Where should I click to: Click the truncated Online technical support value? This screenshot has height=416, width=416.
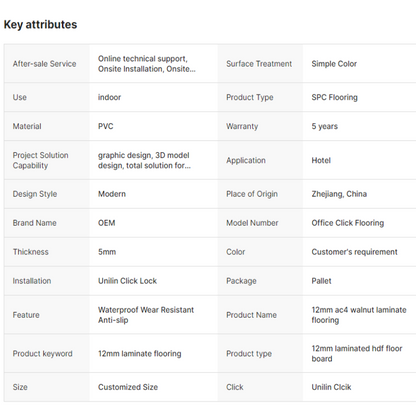coord(147,64)
